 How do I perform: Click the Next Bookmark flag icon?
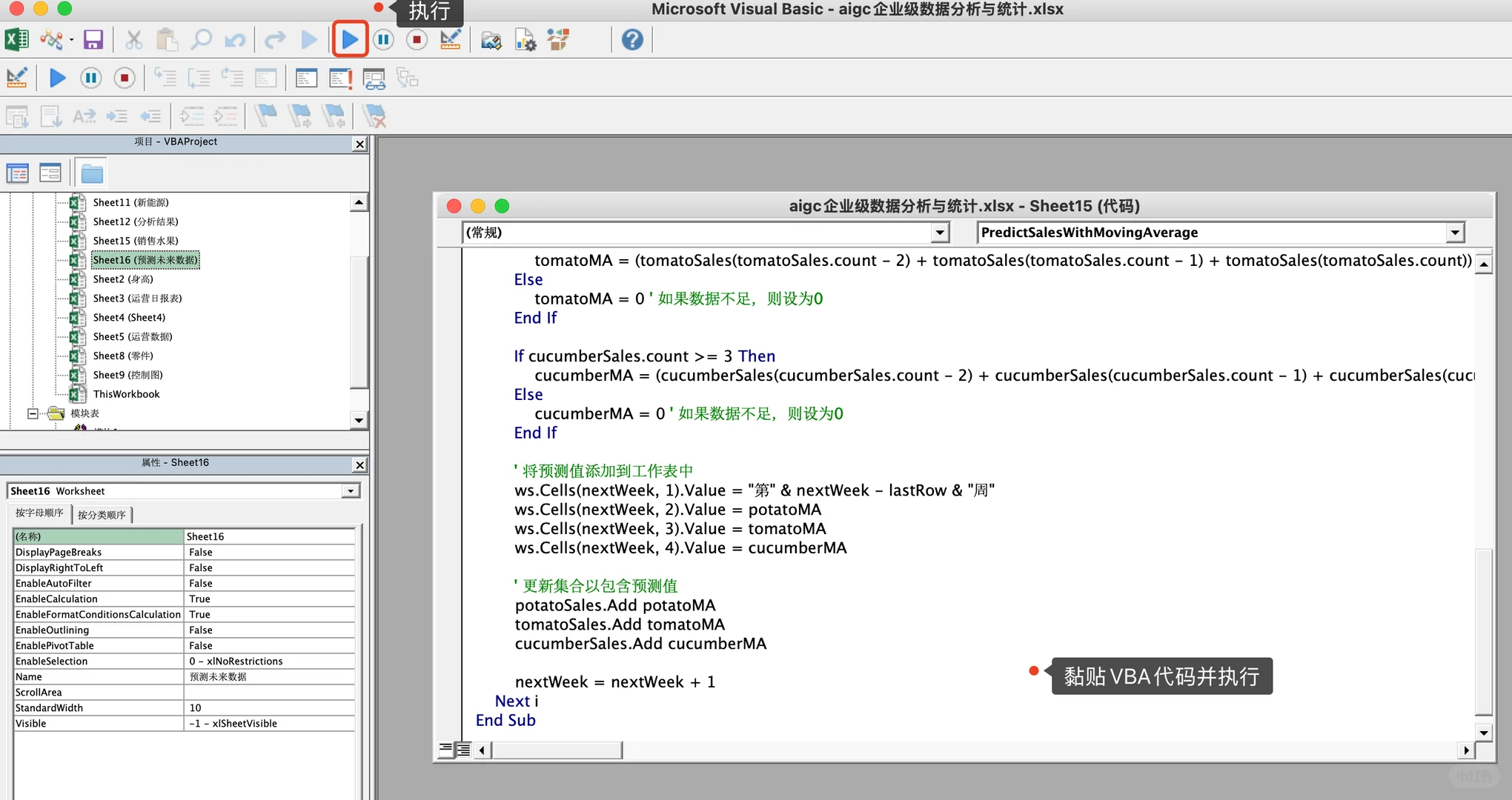[299, 116]
